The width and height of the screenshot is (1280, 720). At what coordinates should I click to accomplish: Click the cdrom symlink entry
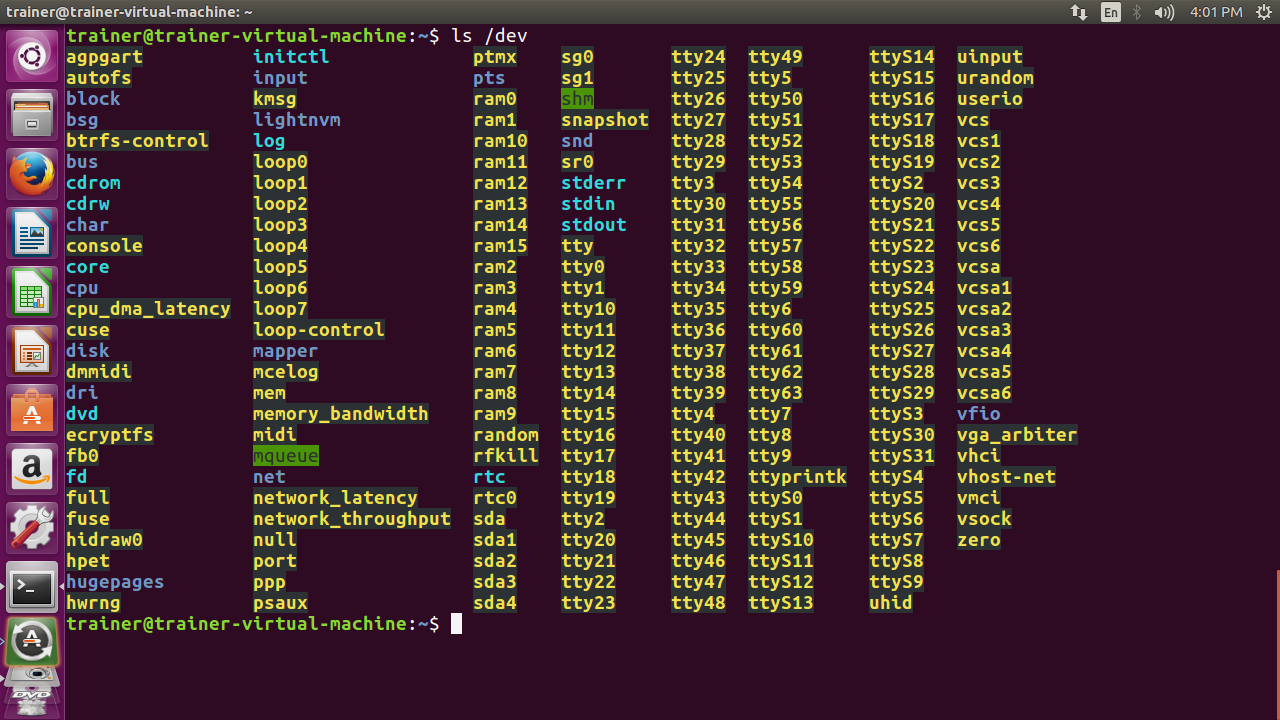[x=93, y=183]
